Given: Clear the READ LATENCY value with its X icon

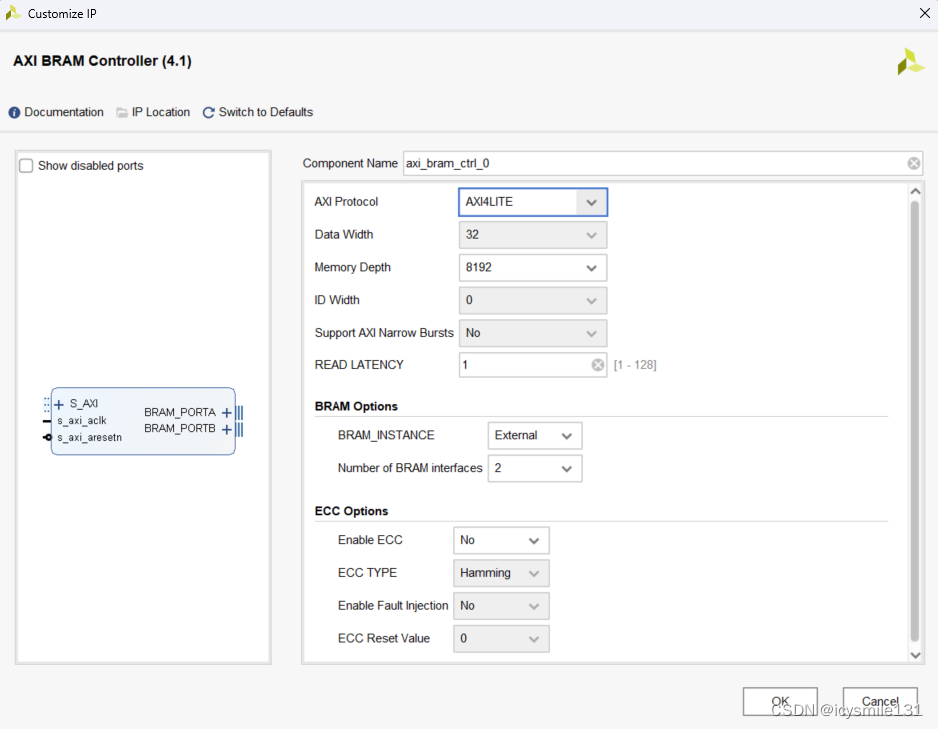Looking at the screenshot, I should point(598,365).
